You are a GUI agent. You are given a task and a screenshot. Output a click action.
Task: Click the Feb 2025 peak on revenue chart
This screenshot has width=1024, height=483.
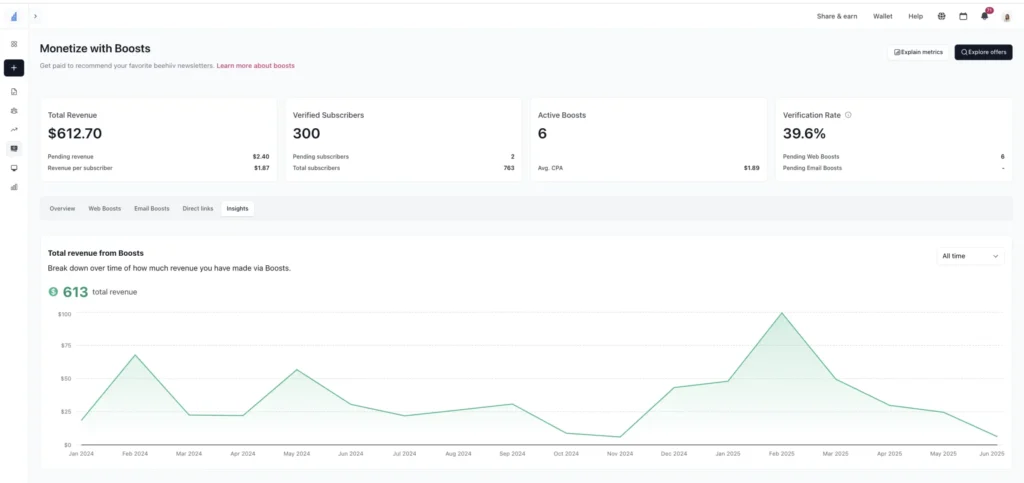[x=781, y=313]
